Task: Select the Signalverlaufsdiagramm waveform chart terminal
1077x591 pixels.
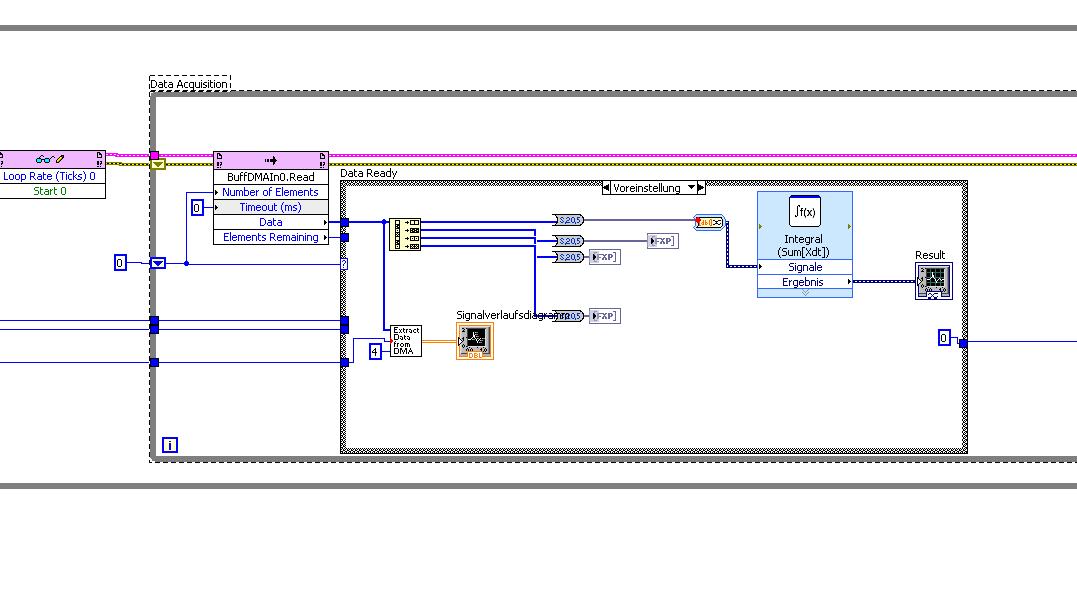Action: click(475, 341)
